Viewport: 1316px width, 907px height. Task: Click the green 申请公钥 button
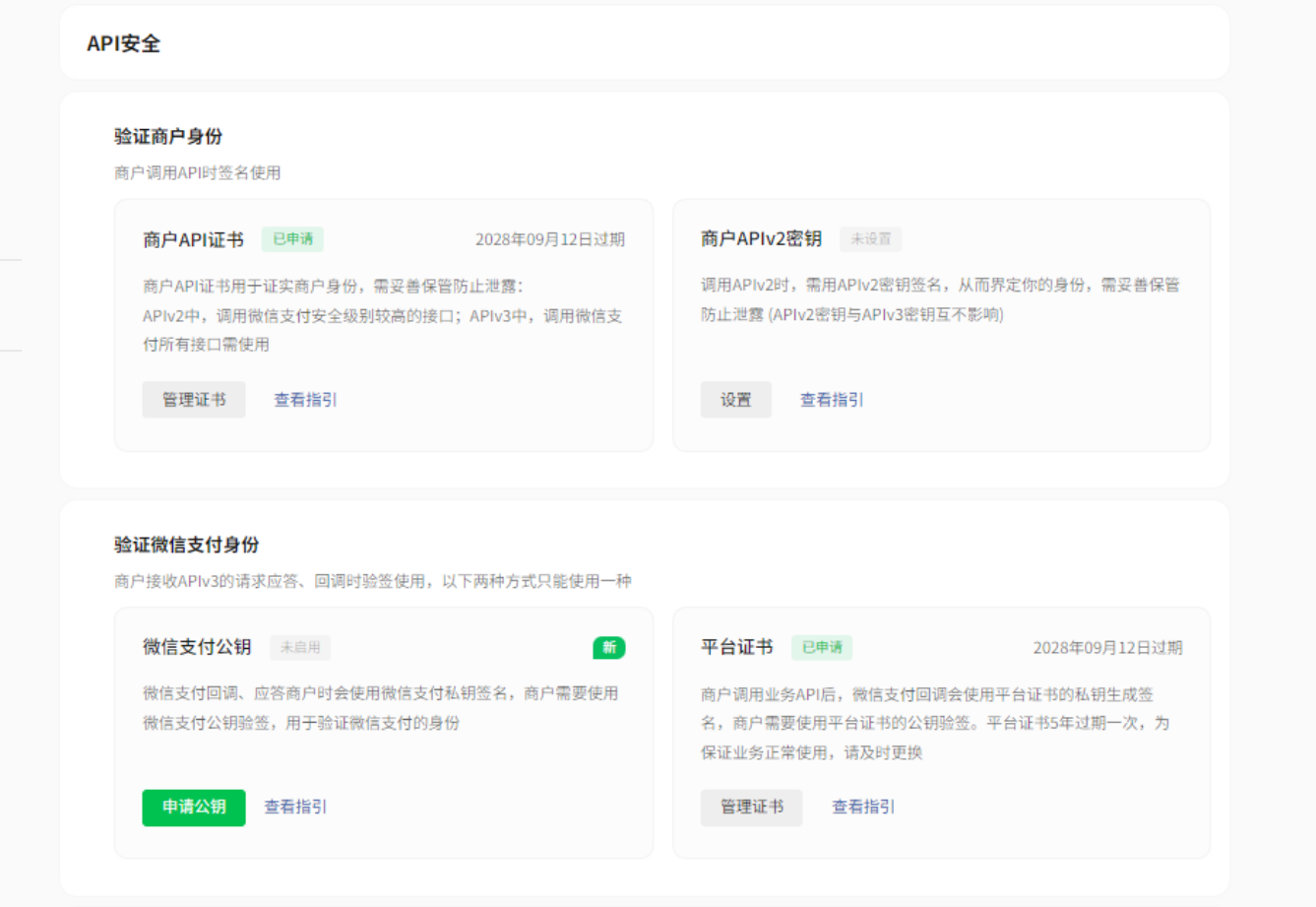coord(194,808)
